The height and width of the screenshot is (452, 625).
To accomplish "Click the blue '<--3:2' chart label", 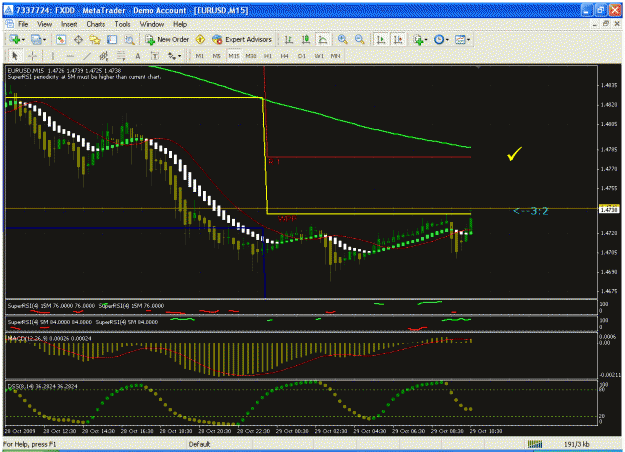I will click(x=531, y=211).
